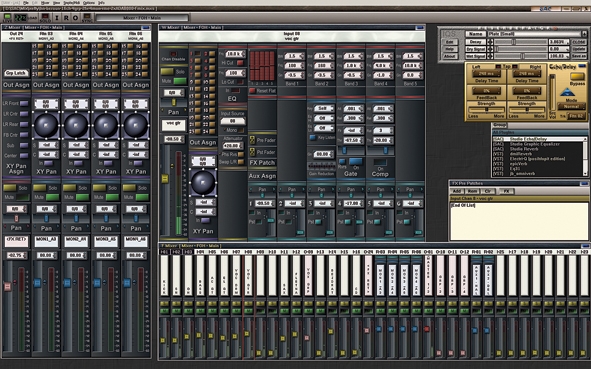Open the Input Source selector
Screen dimensions: 591x369
pyautogui.click(x=233, y=121)
